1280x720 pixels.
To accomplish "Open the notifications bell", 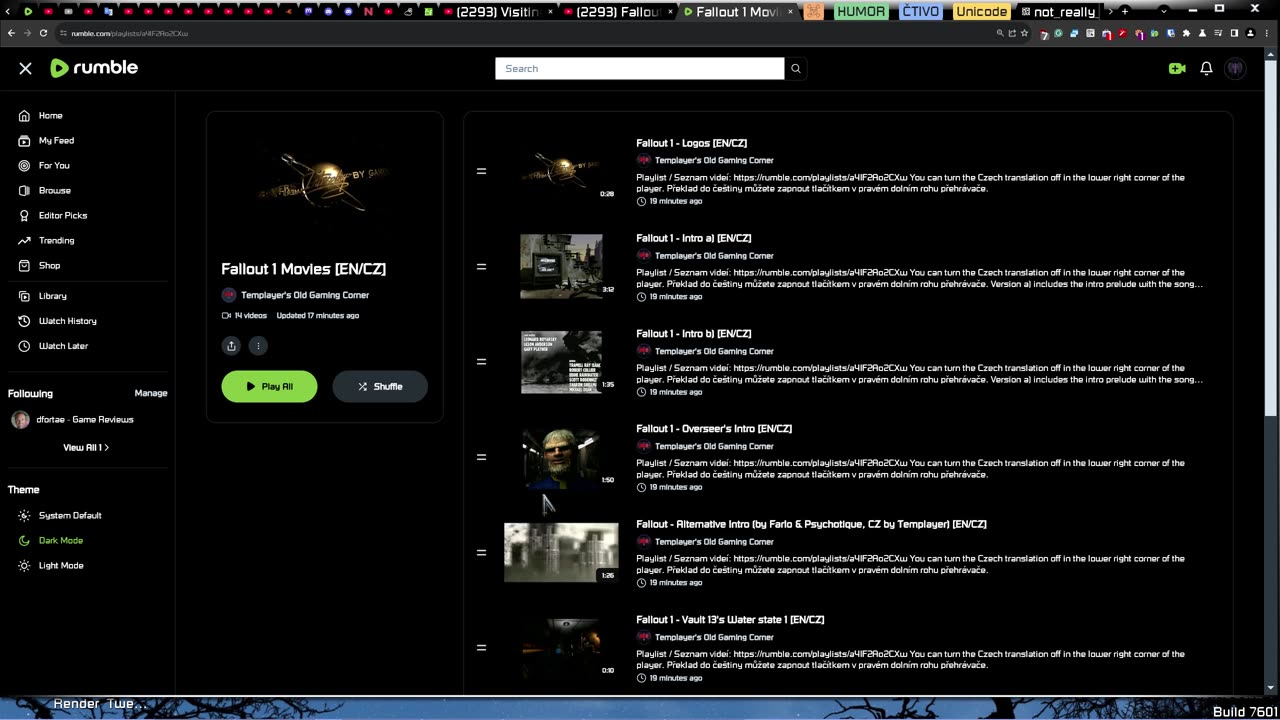I will pos(1206,68).
